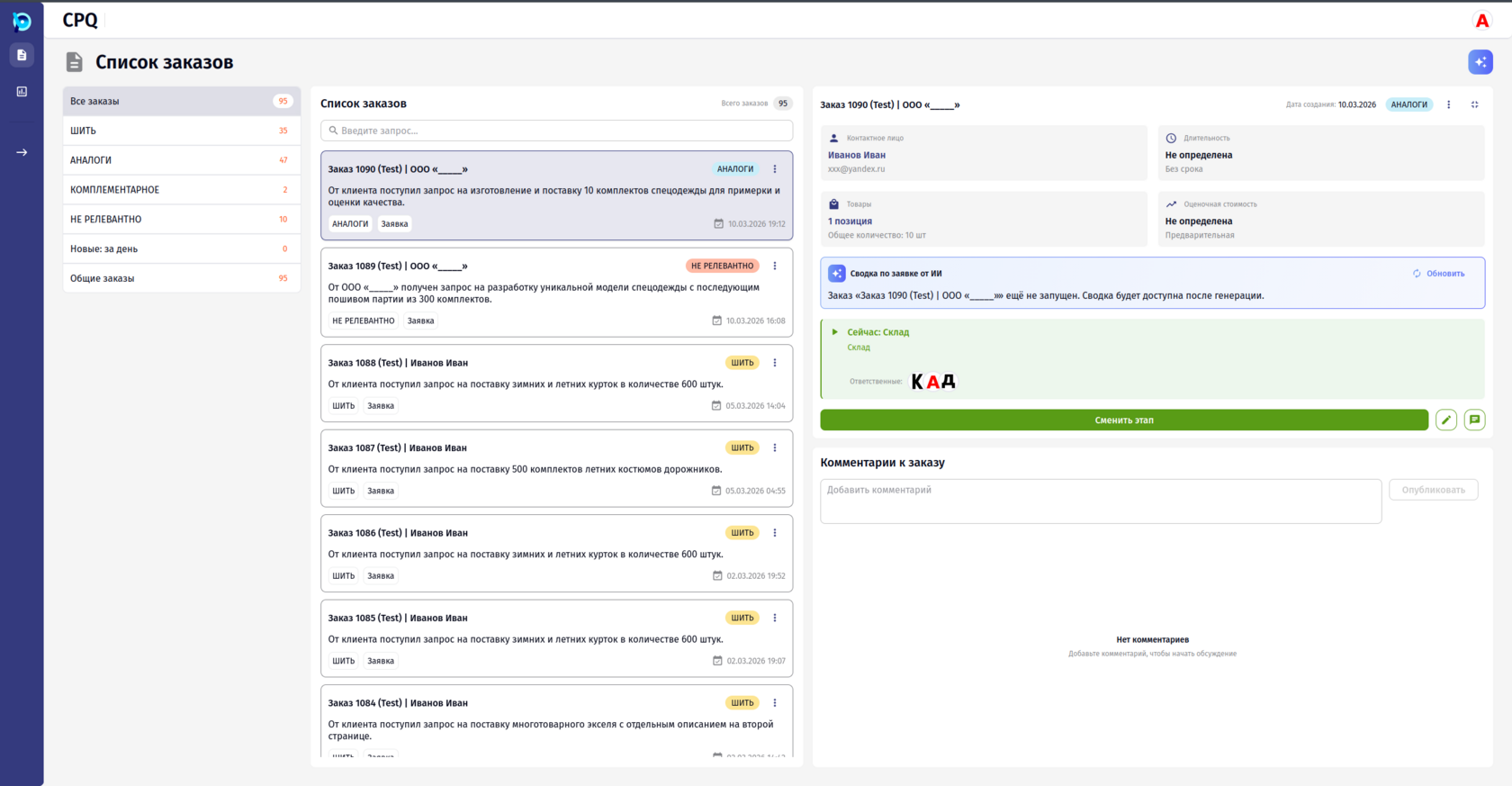This screenshot has height=786, width=1512.
Task: Click the green edit pencil icon
Action: (x=1445, y=420)
